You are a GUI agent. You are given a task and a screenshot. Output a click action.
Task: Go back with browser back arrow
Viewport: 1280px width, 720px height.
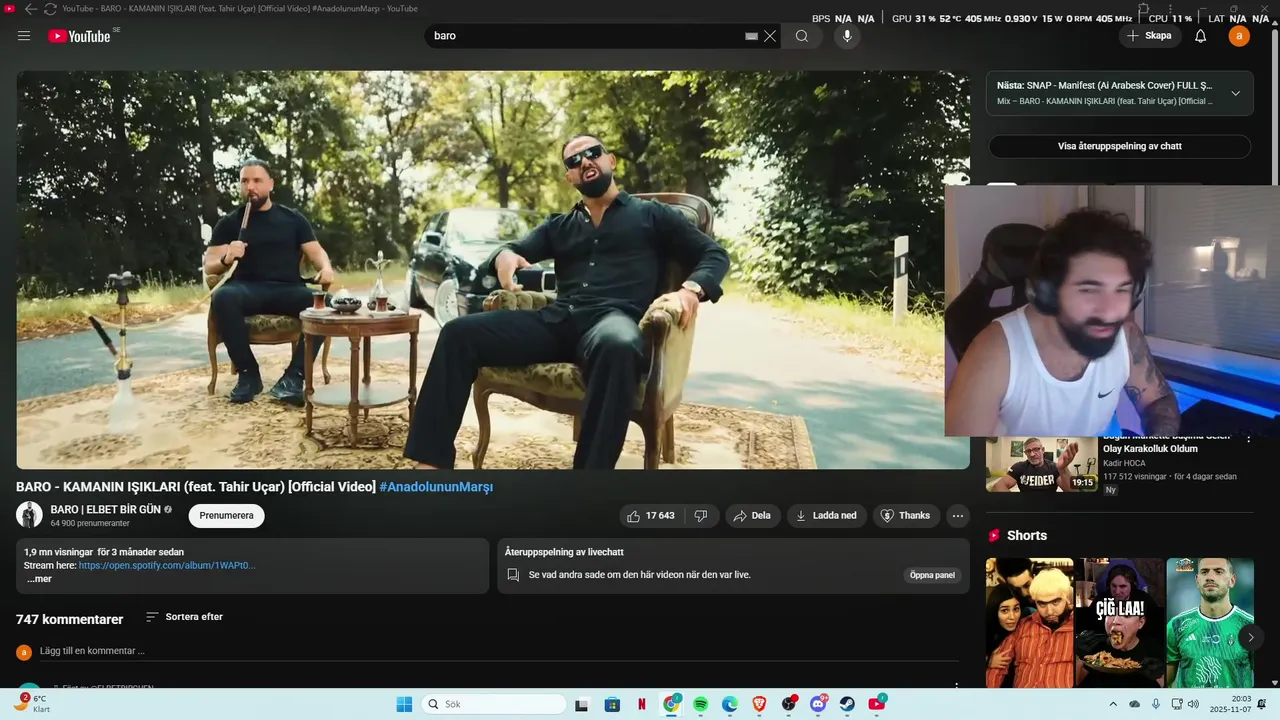30,8
